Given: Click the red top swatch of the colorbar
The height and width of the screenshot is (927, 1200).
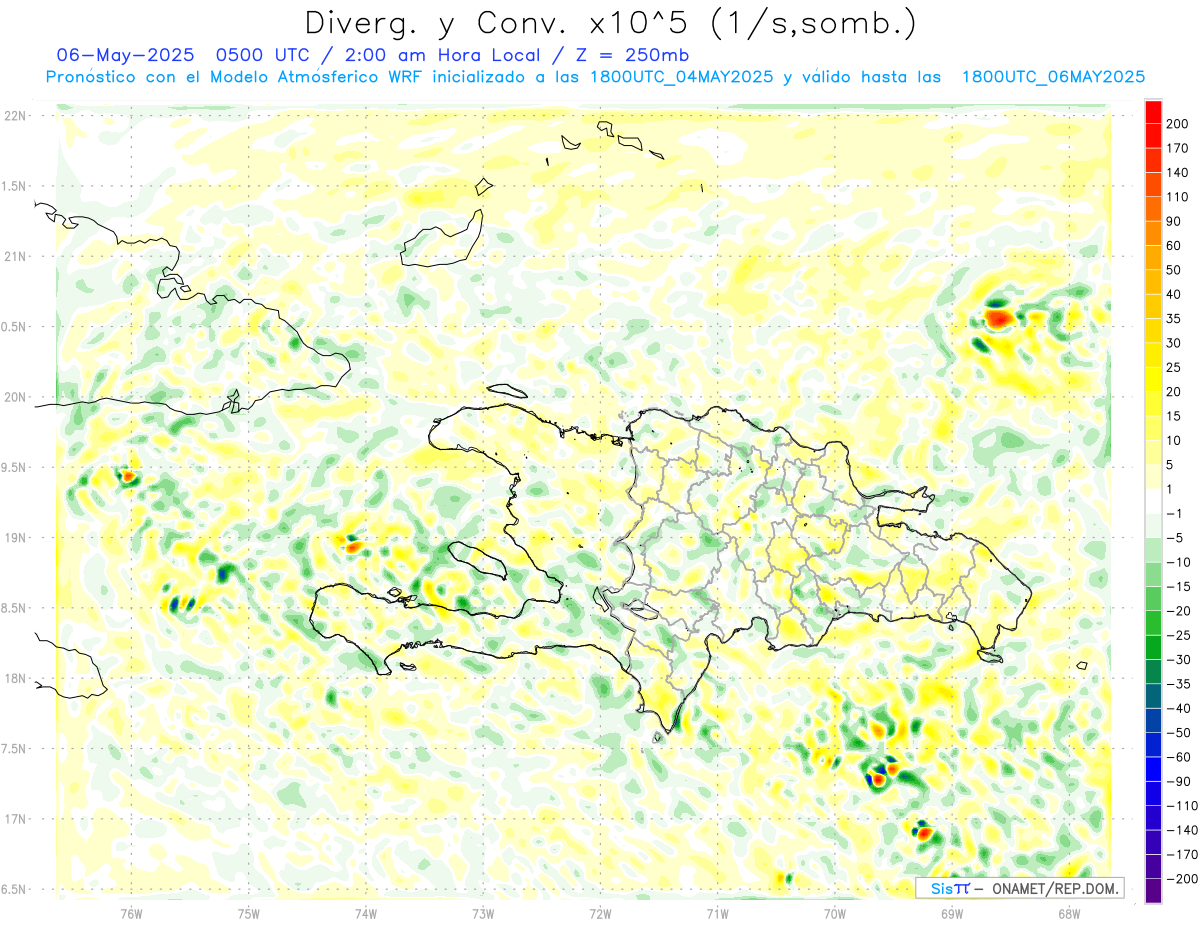Looking at the screenshot, I should [x=1153, y=112].
